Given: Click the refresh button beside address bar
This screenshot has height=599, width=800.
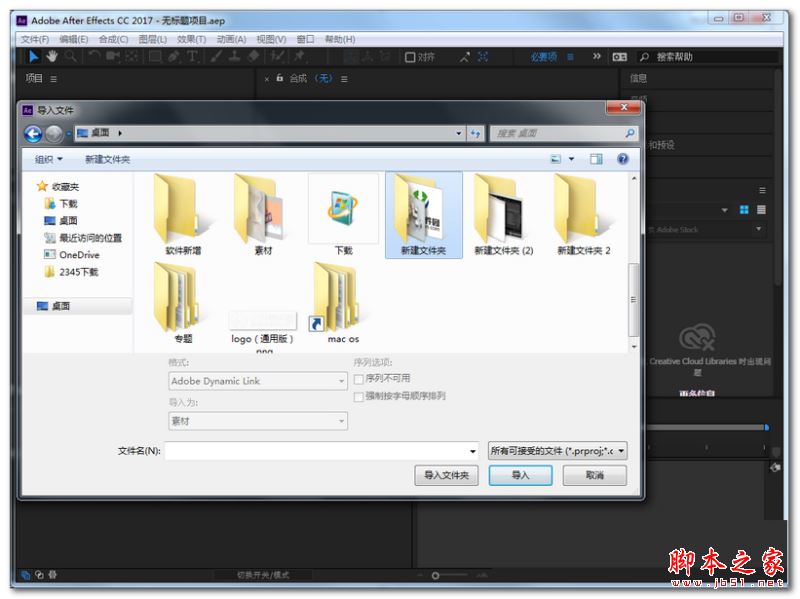Looking at the screenshot, I should (x=476, y=134).
